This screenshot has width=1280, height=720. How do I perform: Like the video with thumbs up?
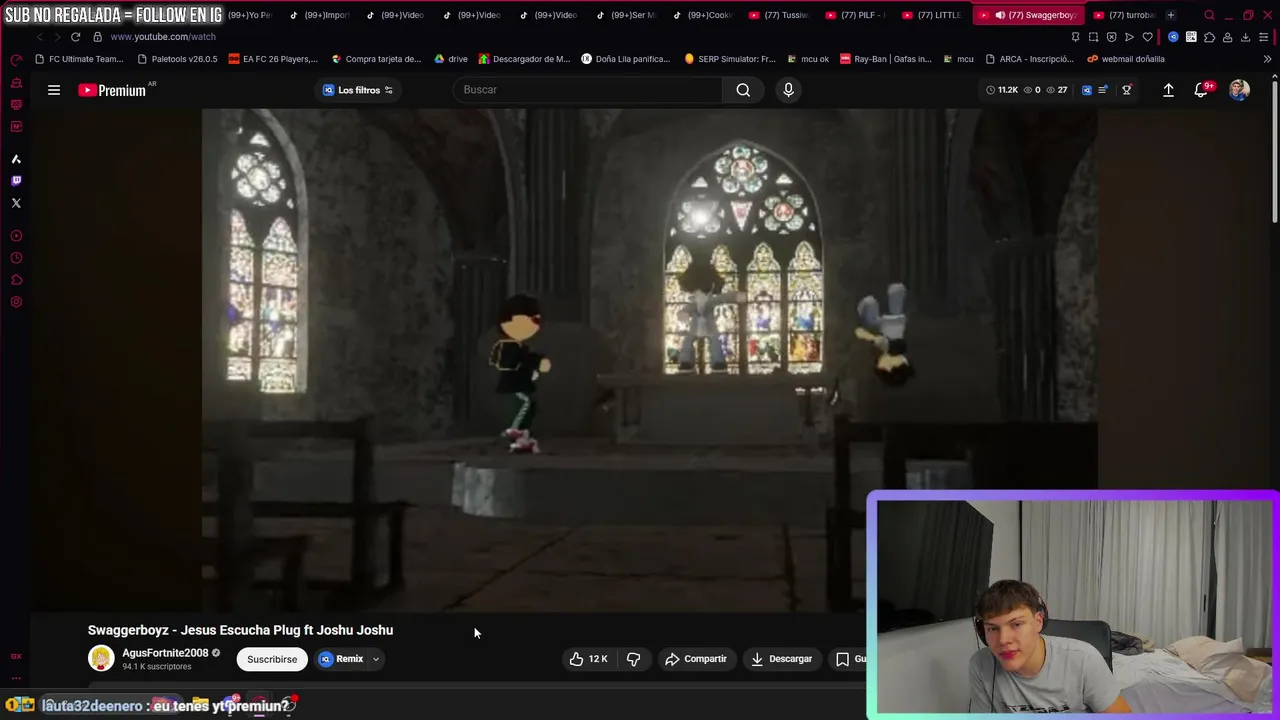(x=588, y=659)
